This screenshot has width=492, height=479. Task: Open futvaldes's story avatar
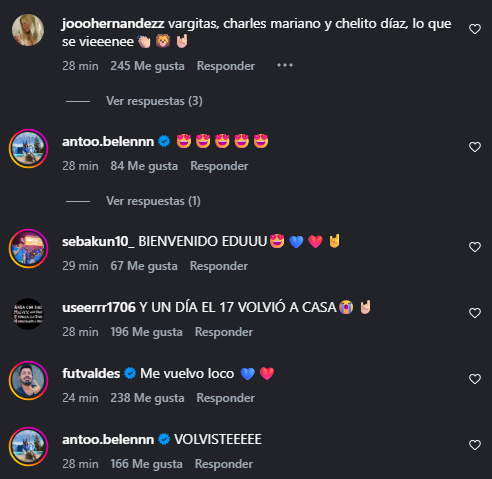(28, 380)
